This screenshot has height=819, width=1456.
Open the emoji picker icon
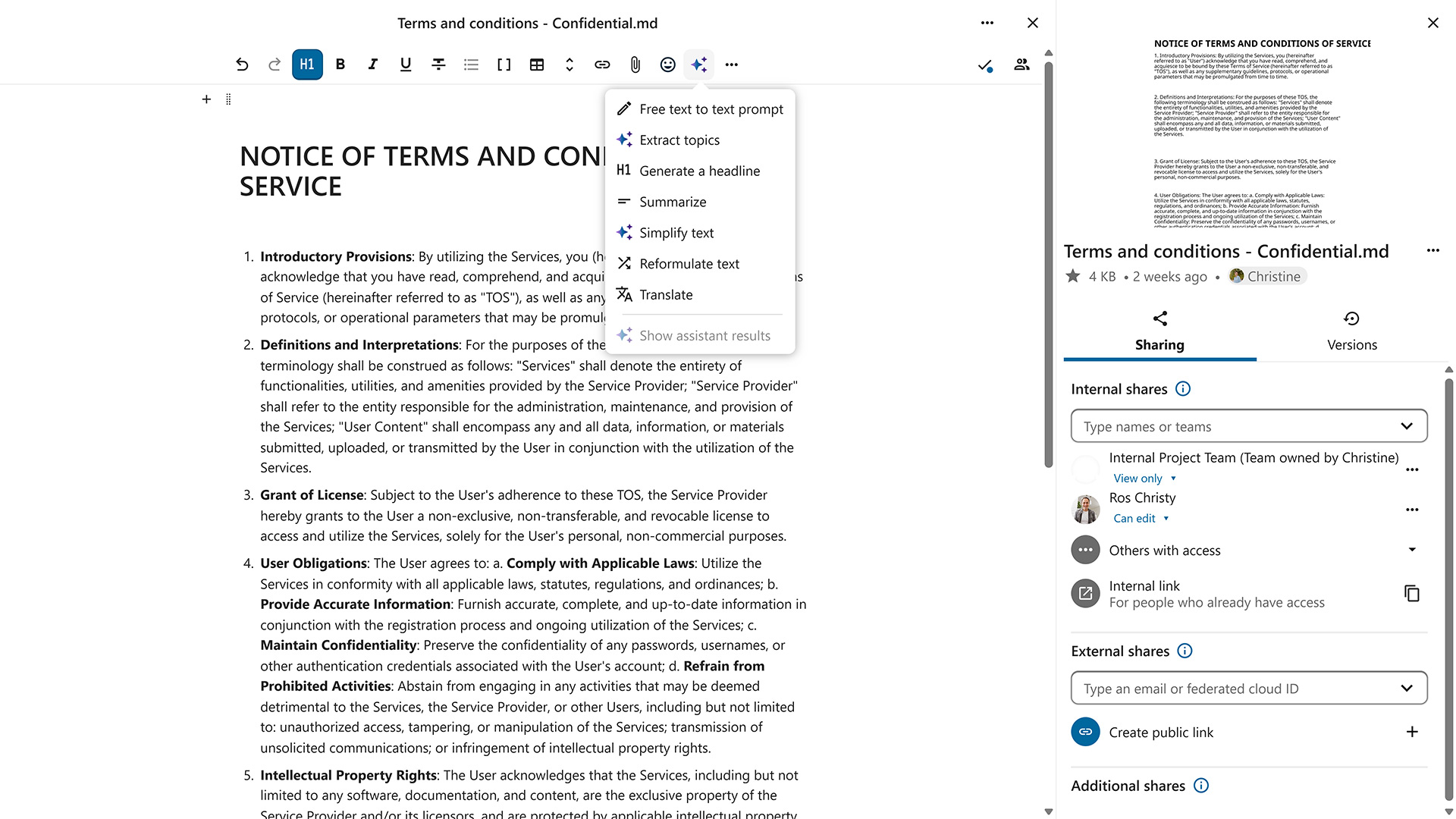pos(667,64)
